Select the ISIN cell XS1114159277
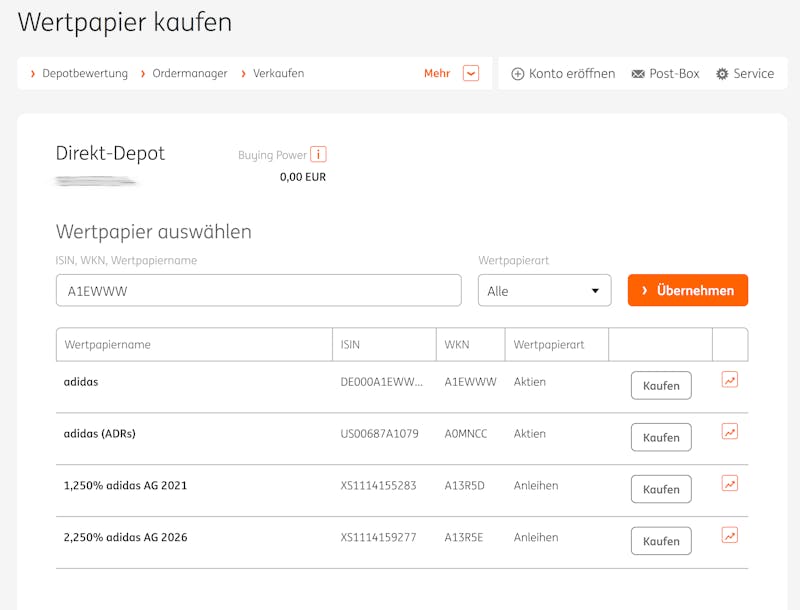Viewport: 800px width, 610px height. point(379,538)
